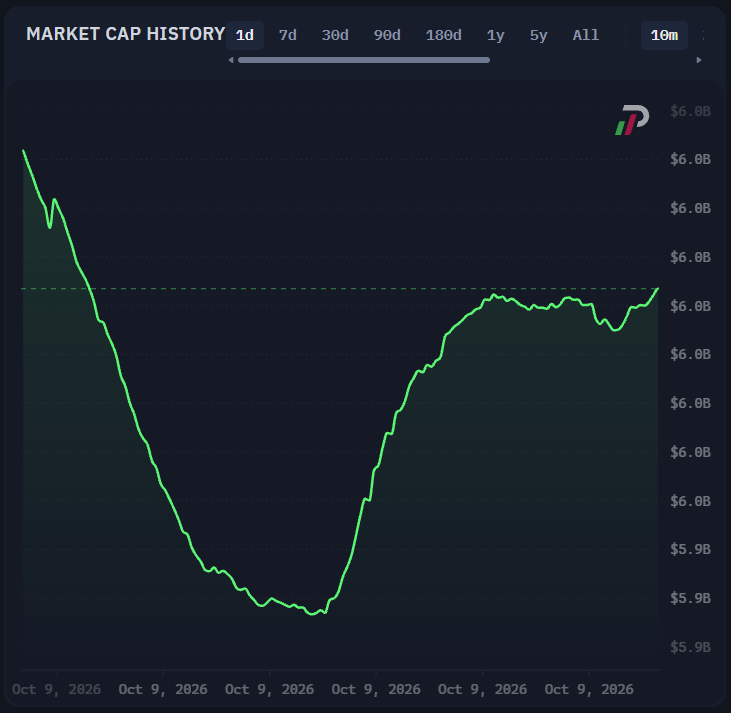Click the bottom $5.9B axis label
This screenshot has height=713, width=731.
pos(690,647)
